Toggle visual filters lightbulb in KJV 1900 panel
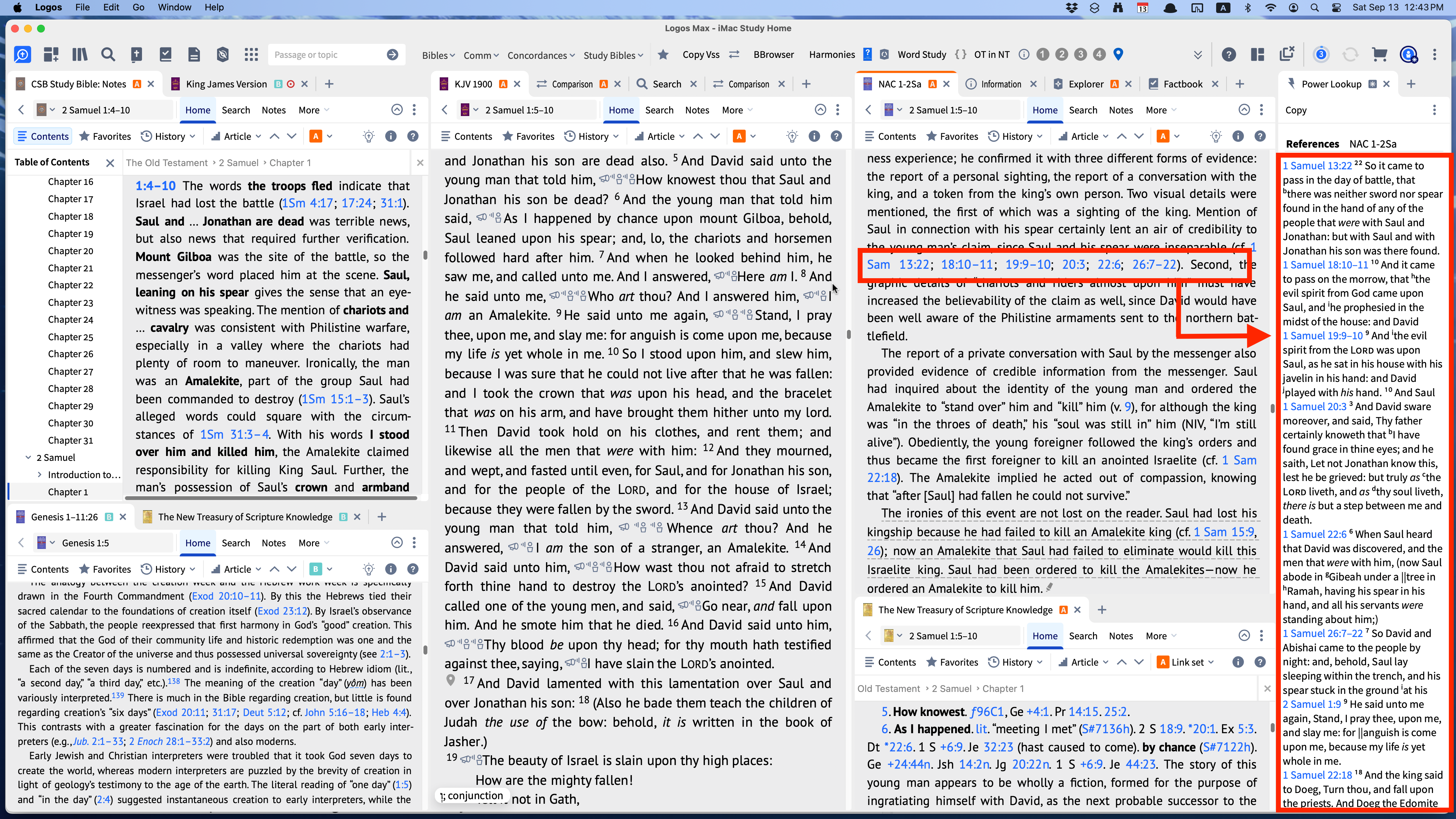Image resolution: width=1456 pixels, height=819 pixels. click(792, 136)
